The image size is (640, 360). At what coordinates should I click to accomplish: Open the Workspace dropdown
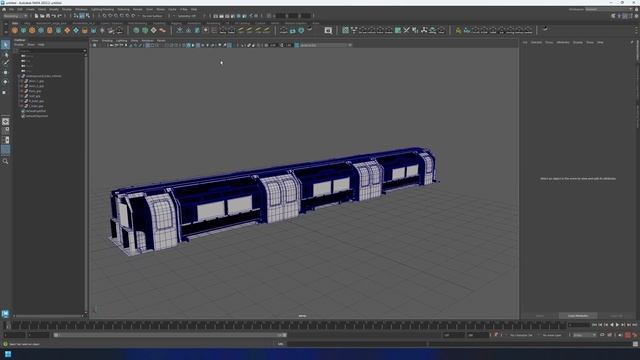pos(609,9)
